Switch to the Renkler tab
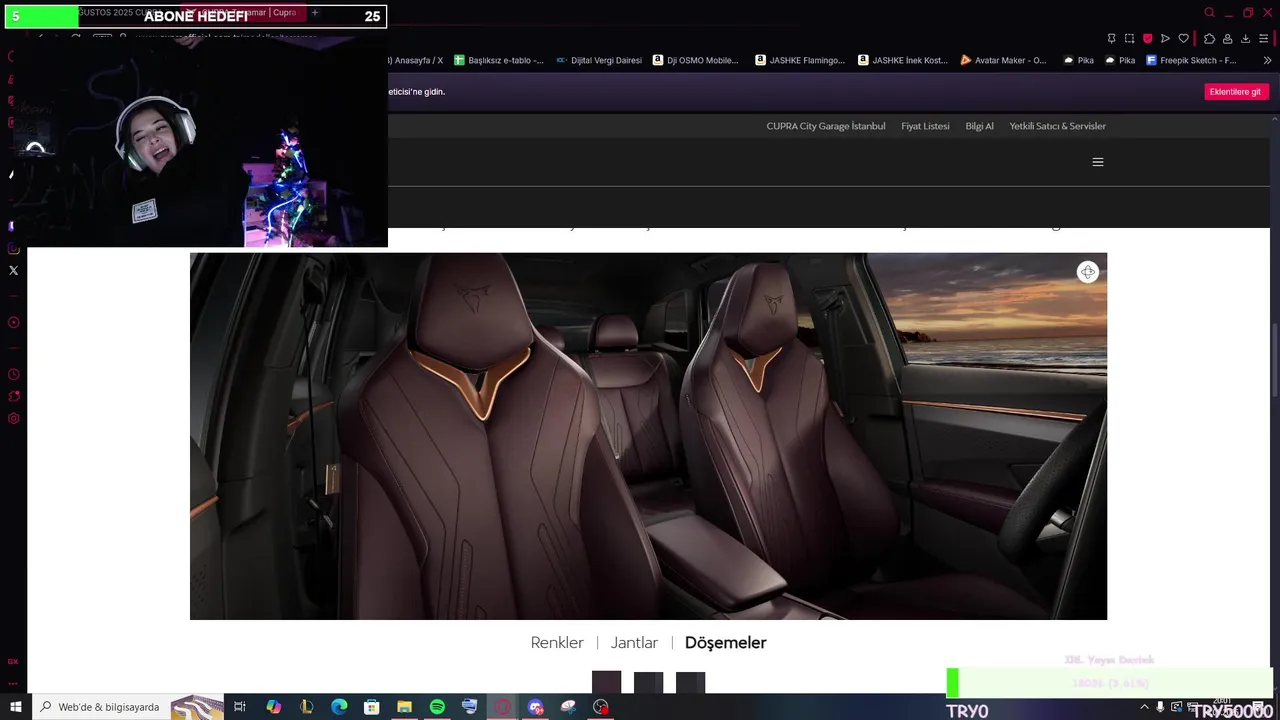Viewport: 1280px width, 720px height. [x=557, y=643]
